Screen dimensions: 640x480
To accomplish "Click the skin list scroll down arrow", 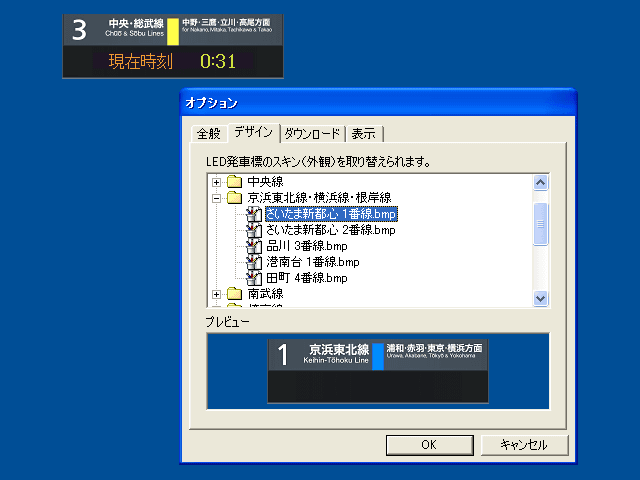I will click(540, 298).
